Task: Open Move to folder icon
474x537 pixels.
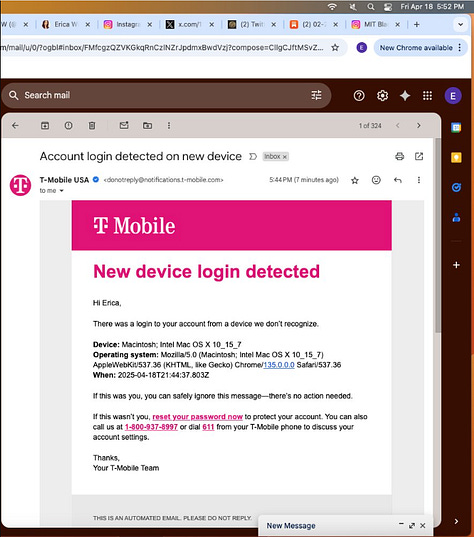Action: click(x=147, y=126)
